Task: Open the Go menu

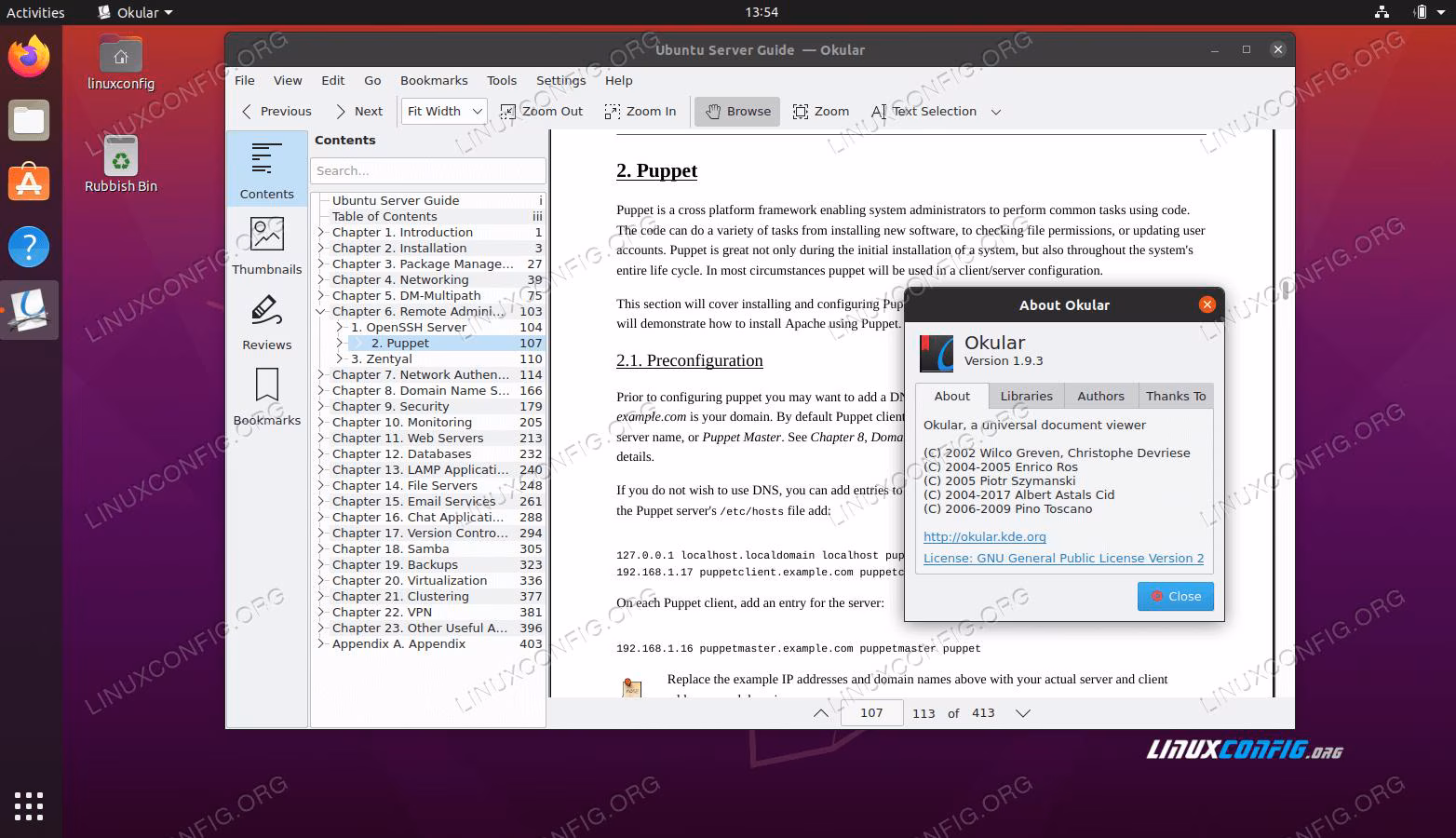Action: [373, 80]
